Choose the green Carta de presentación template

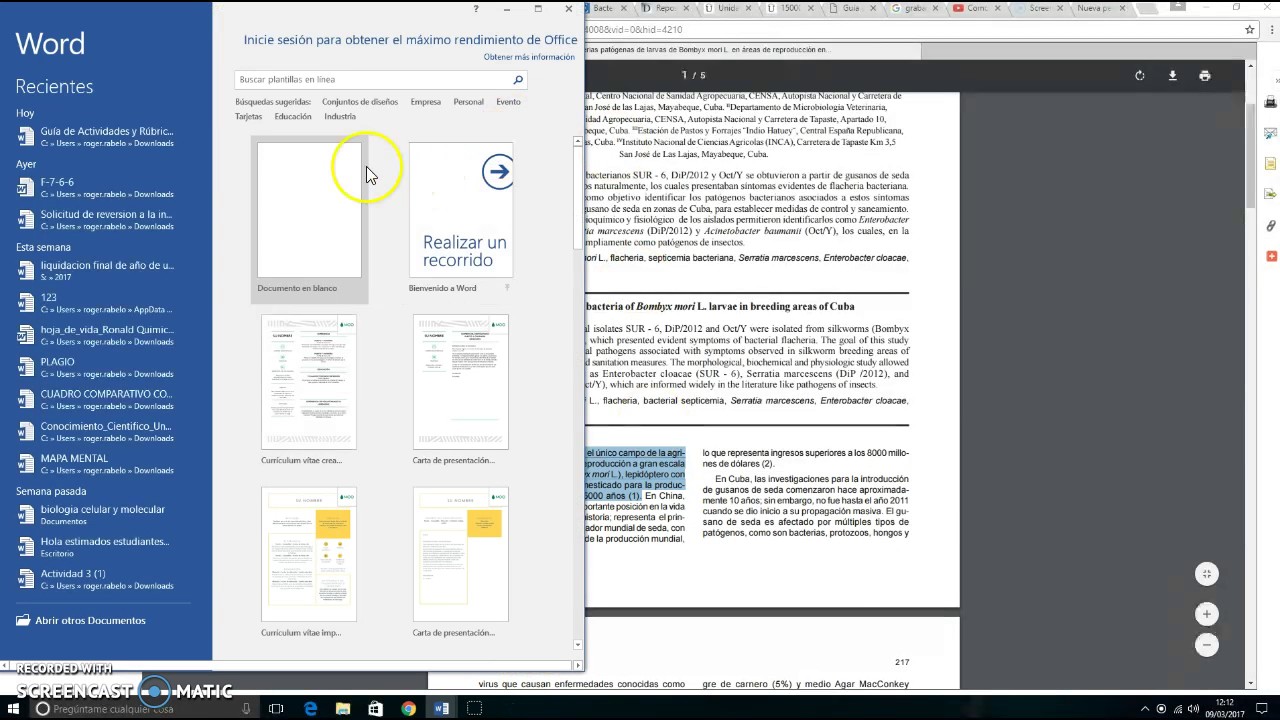click(461, 391)
